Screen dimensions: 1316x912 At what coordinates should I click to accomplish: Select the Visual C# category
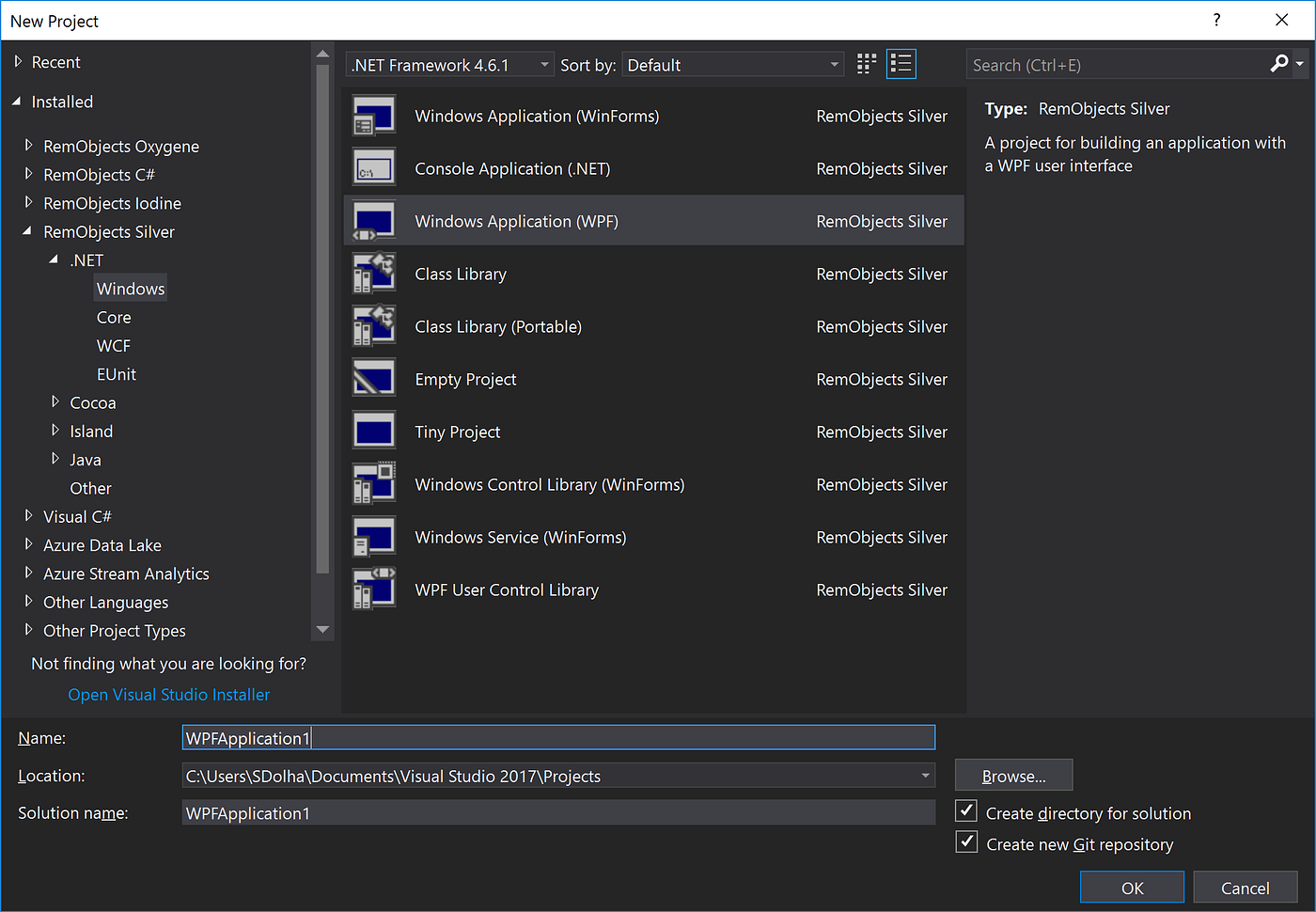click(78, 516)
